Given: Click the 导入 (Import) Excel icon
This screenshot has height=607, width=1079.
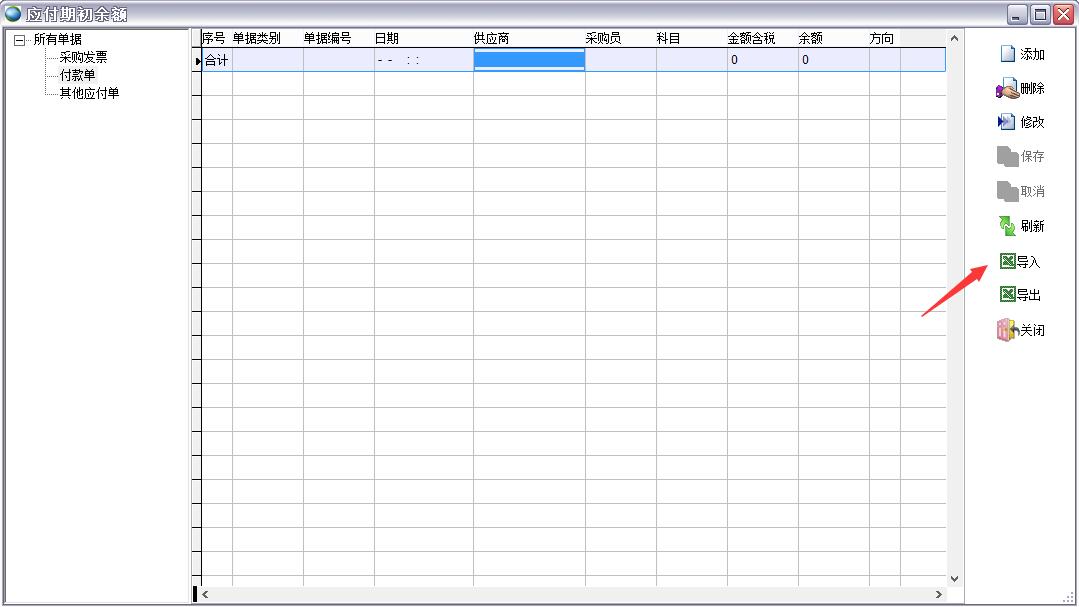Looking at the screenshot, I should click(1008, 262).
